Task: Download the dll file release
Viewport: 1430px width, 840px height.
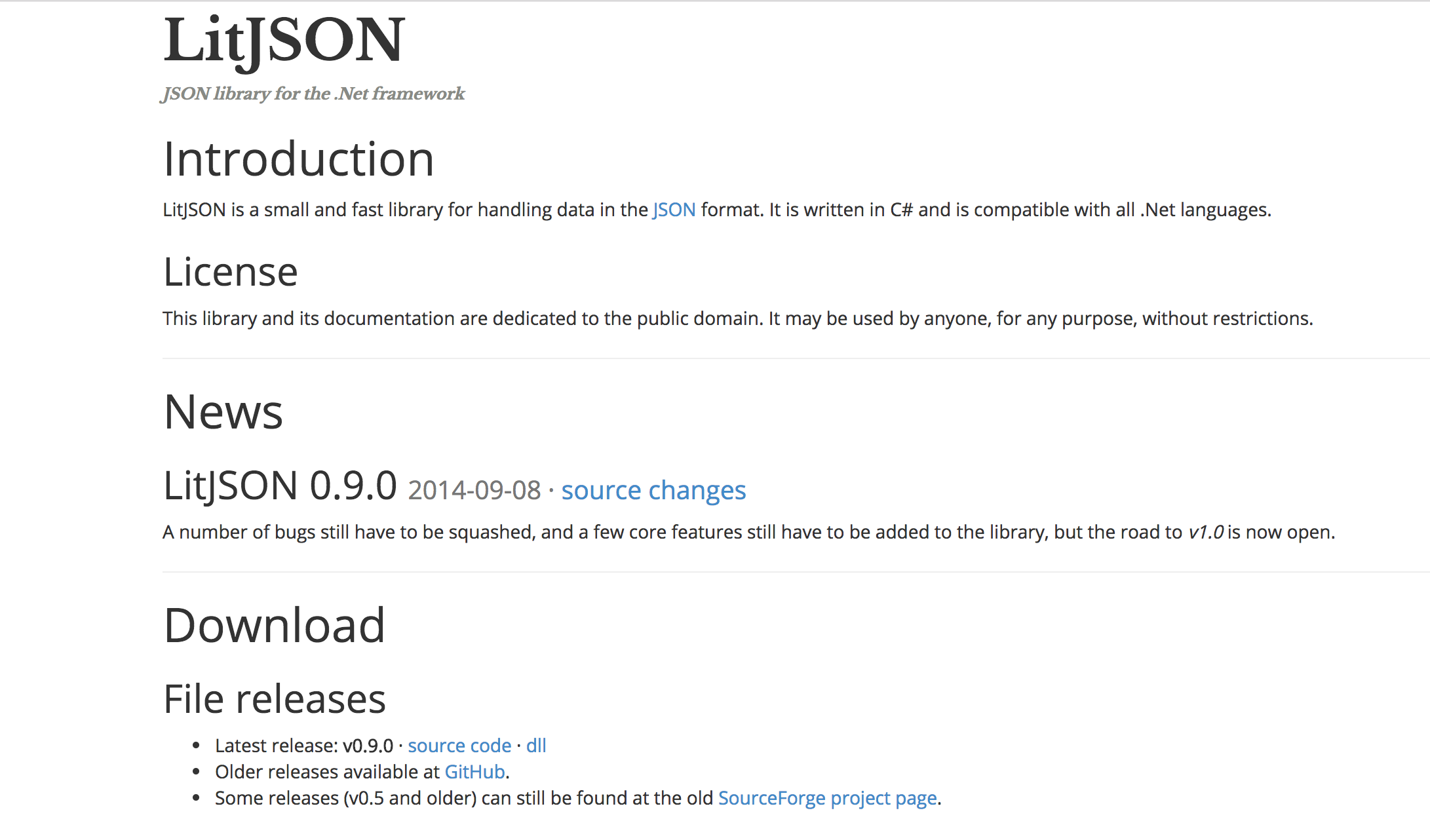Action: tap(536, 746)
